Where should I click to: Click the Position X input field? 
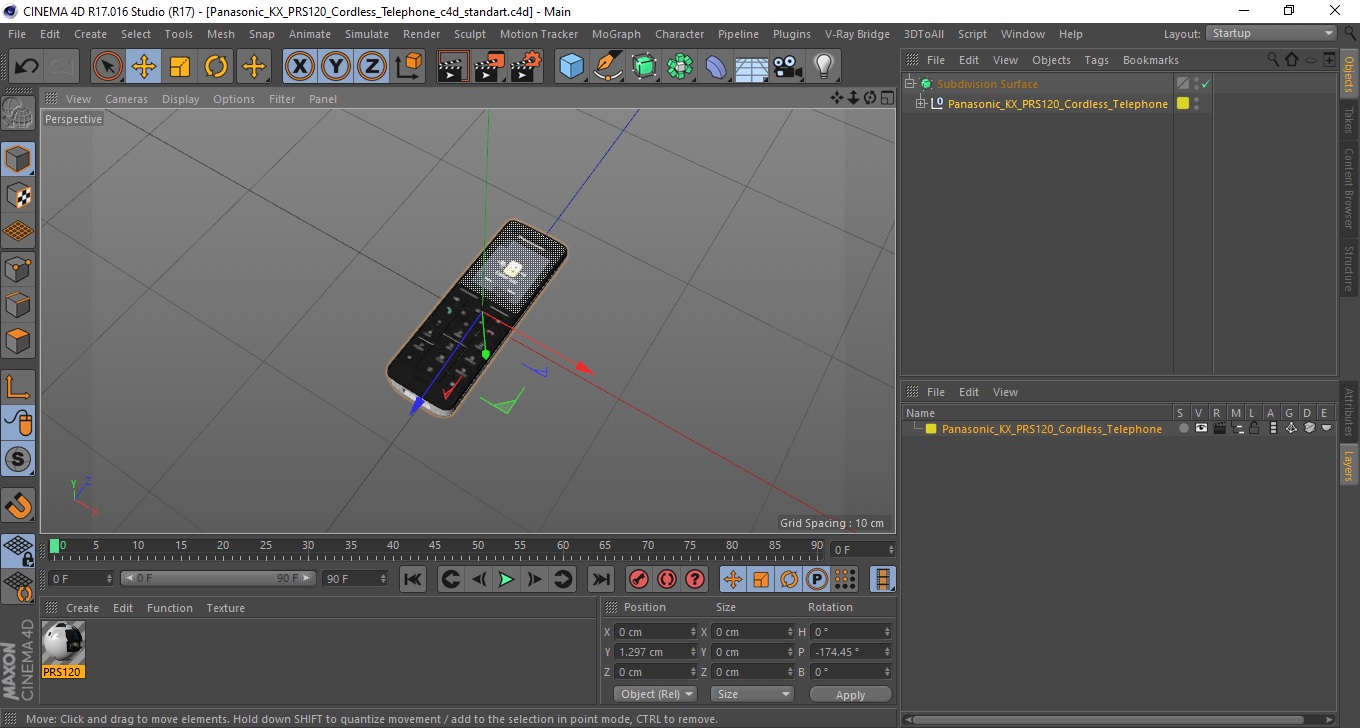651,632
